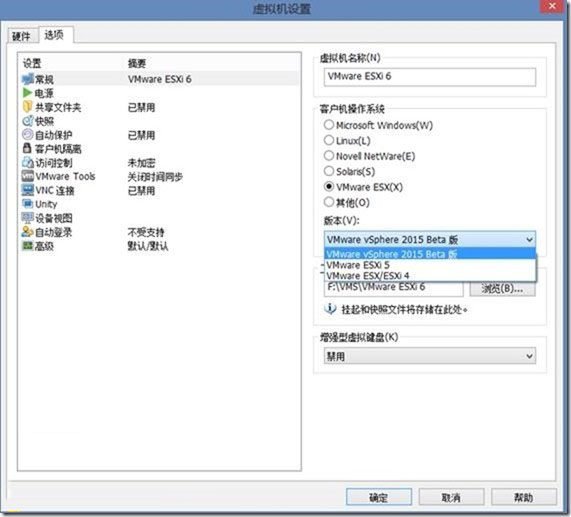The height and width of the screenshot is (517, 571).
Task: Click the 确定 OK button
Action: [379, 497]
